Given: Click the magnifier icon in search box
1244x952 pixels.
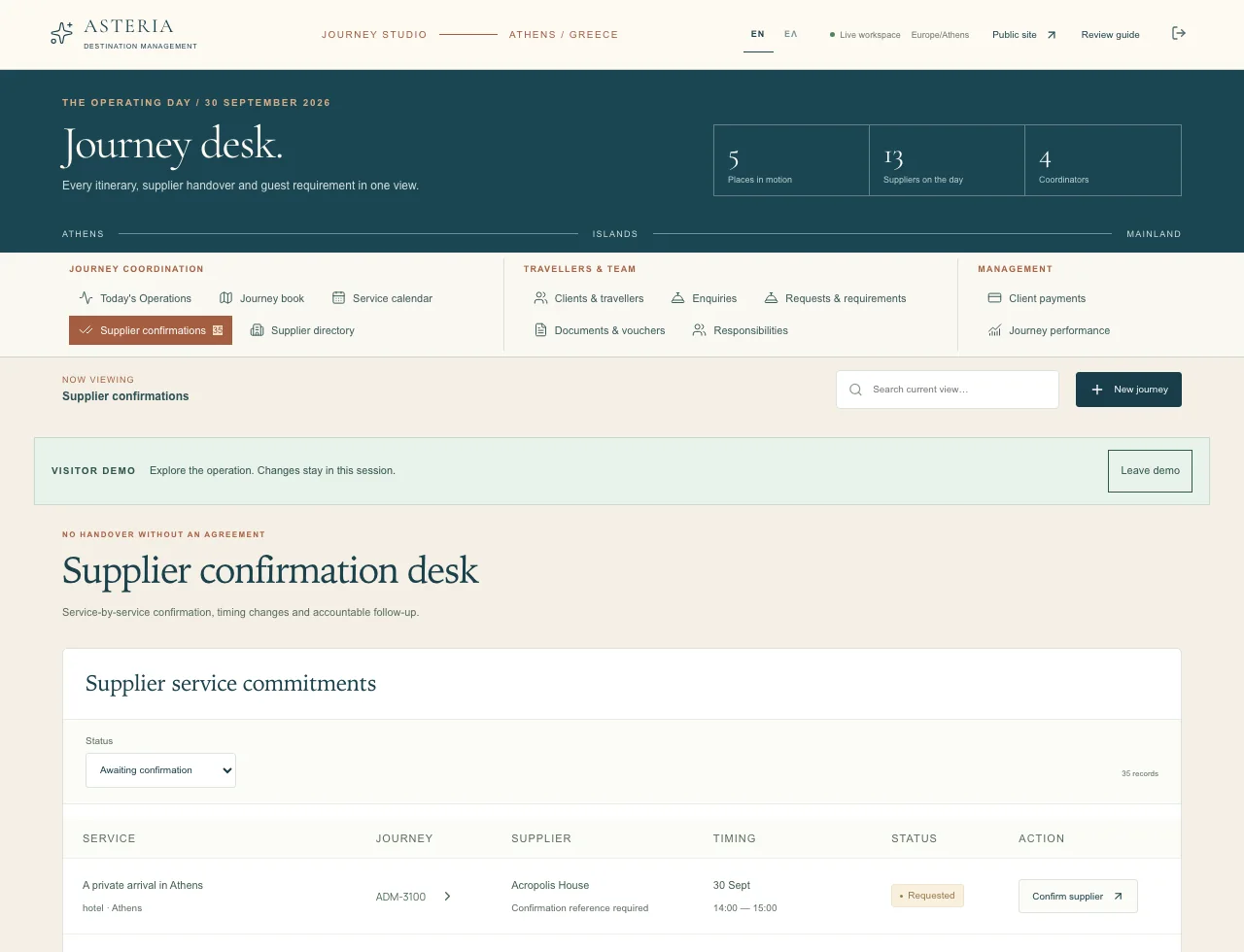Looking at the screenshot, I should click(855, 390).
